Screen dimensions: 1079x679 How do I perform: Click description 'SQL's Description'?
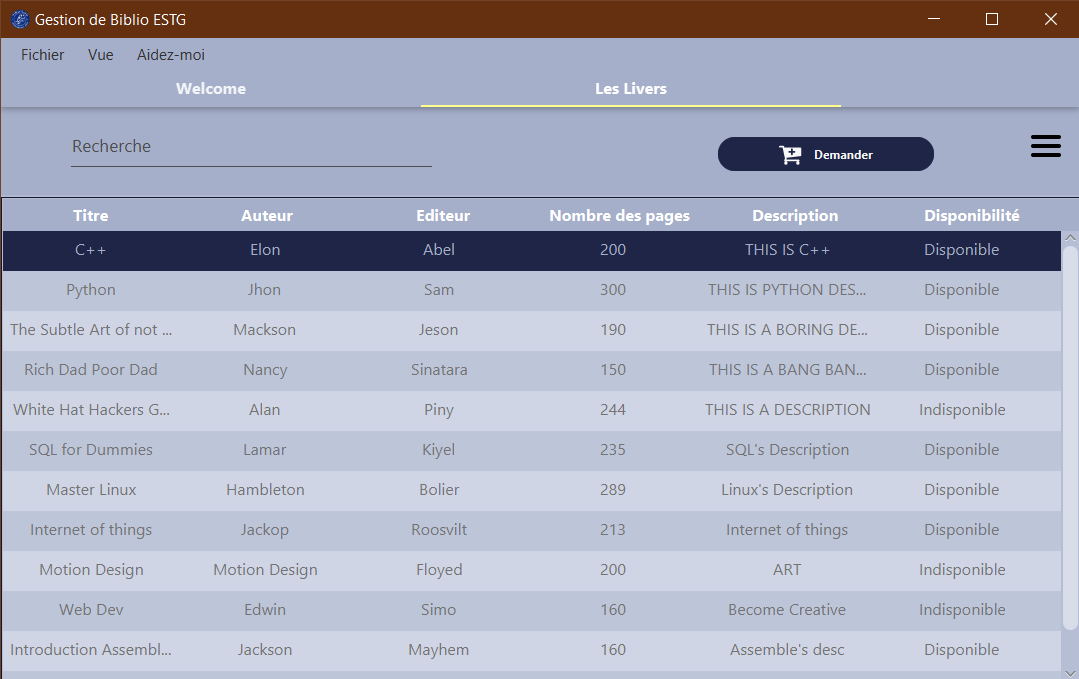coord(787,450)
